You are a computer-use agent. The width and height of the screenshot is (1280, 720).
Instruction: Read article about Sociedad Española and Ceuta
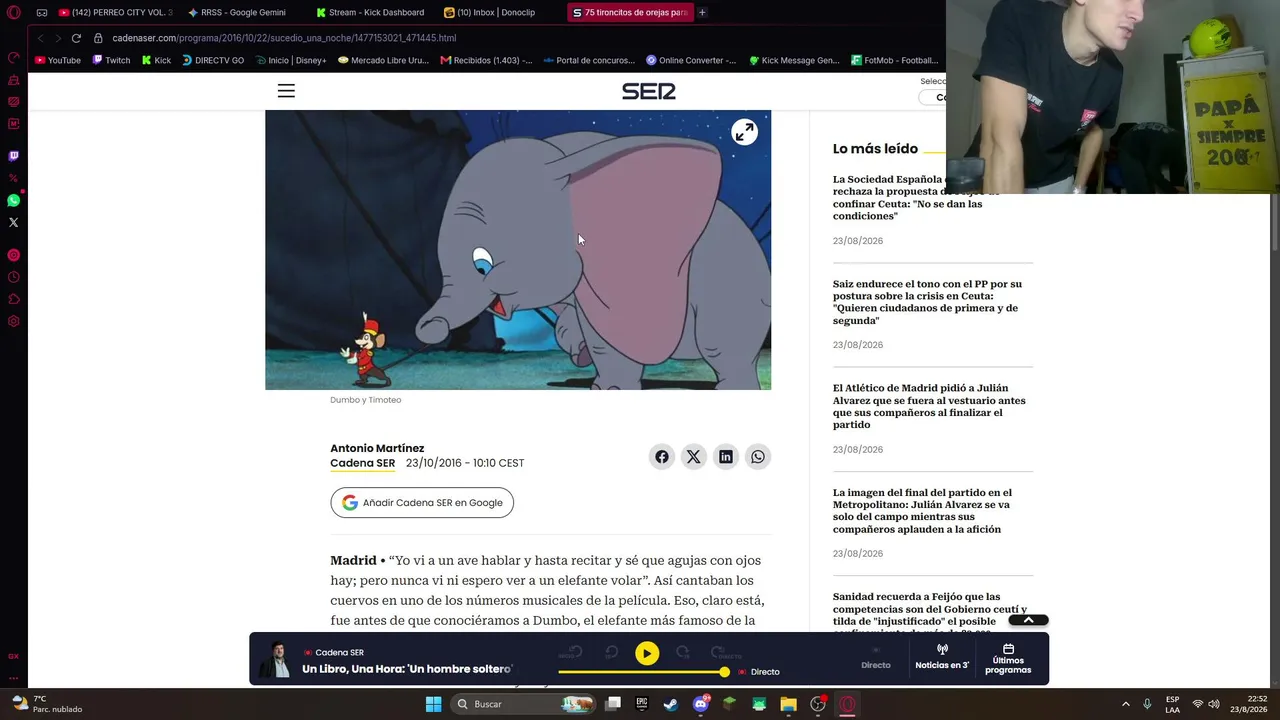(916, 198)
